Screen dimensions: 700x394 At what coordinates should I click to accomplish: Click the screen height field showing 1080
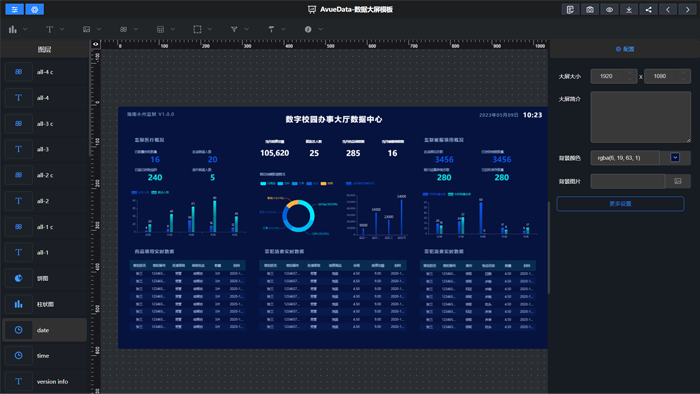[x=667, y=76]
